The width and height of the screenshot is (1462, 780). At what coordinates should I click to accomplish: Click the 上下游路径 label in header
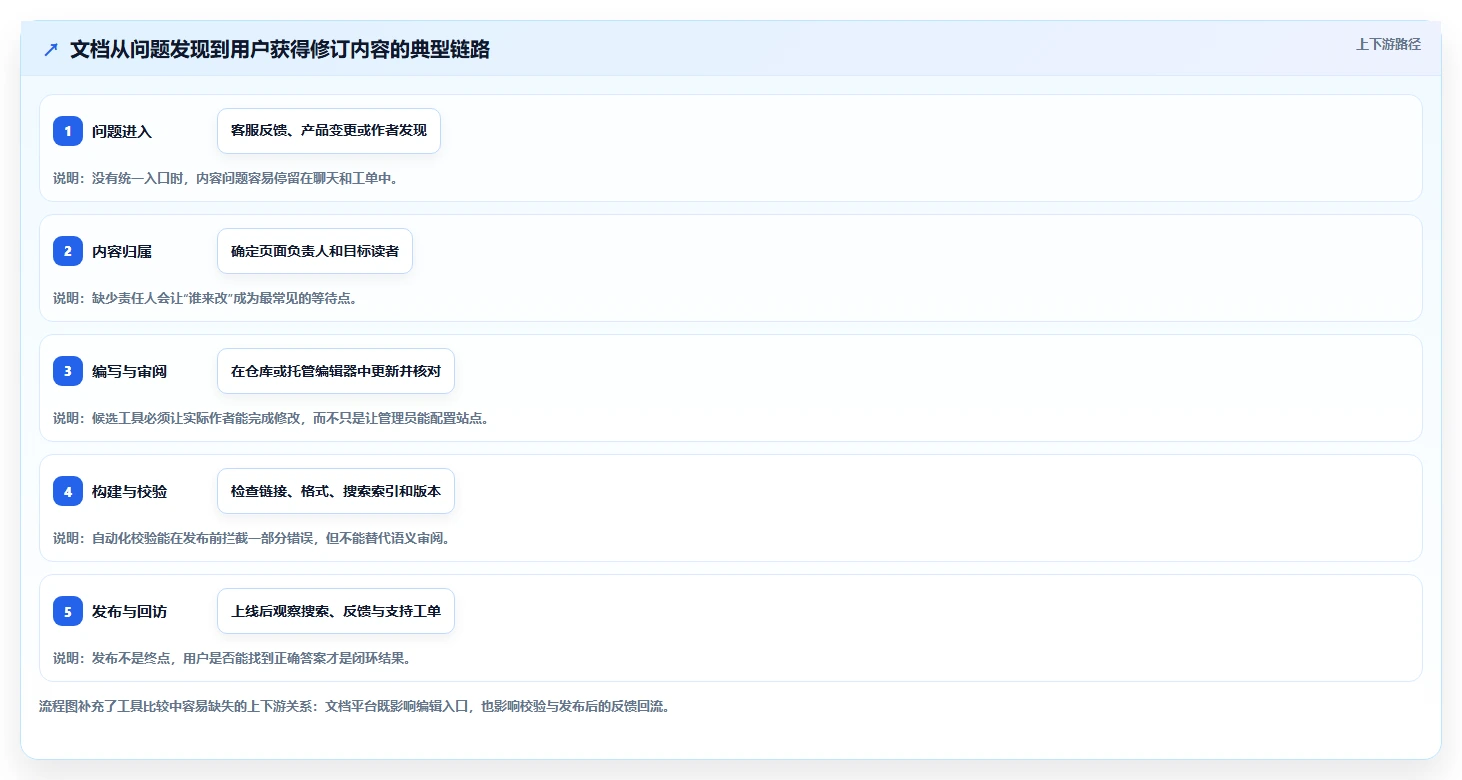tap(1388, 45)
